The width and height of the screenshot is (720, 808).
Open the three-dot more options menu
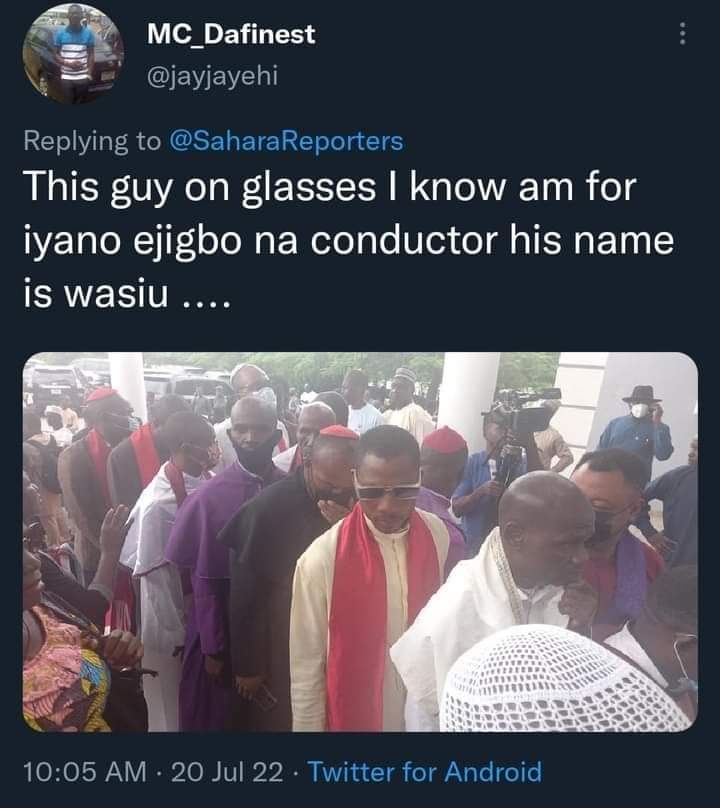click(682, 33)
